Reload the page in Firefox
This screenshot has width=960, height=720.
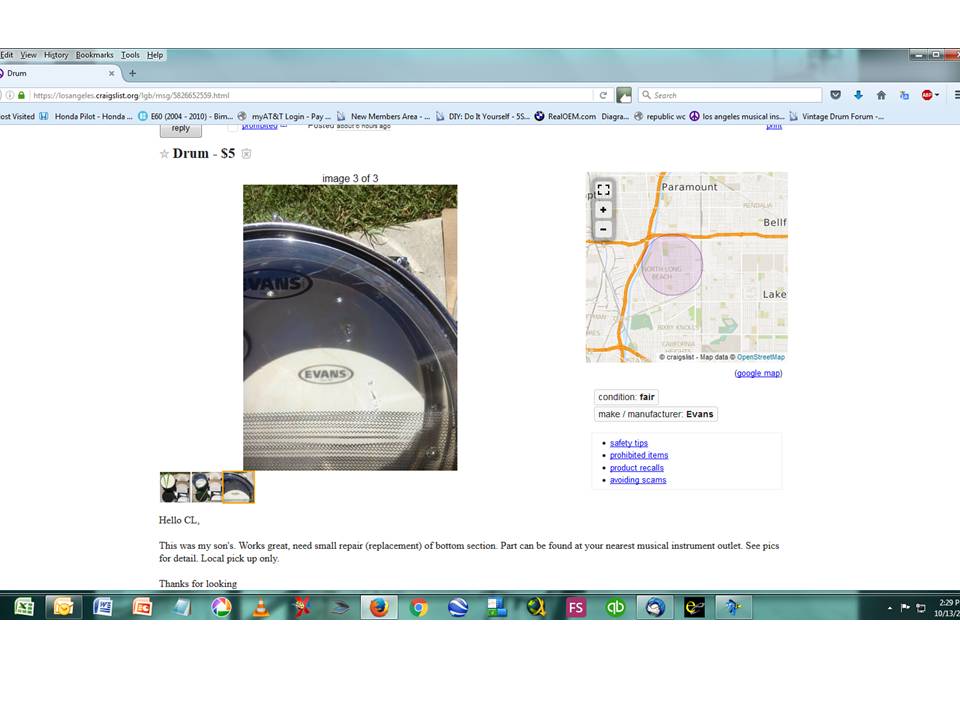click(x=603, y=95)
